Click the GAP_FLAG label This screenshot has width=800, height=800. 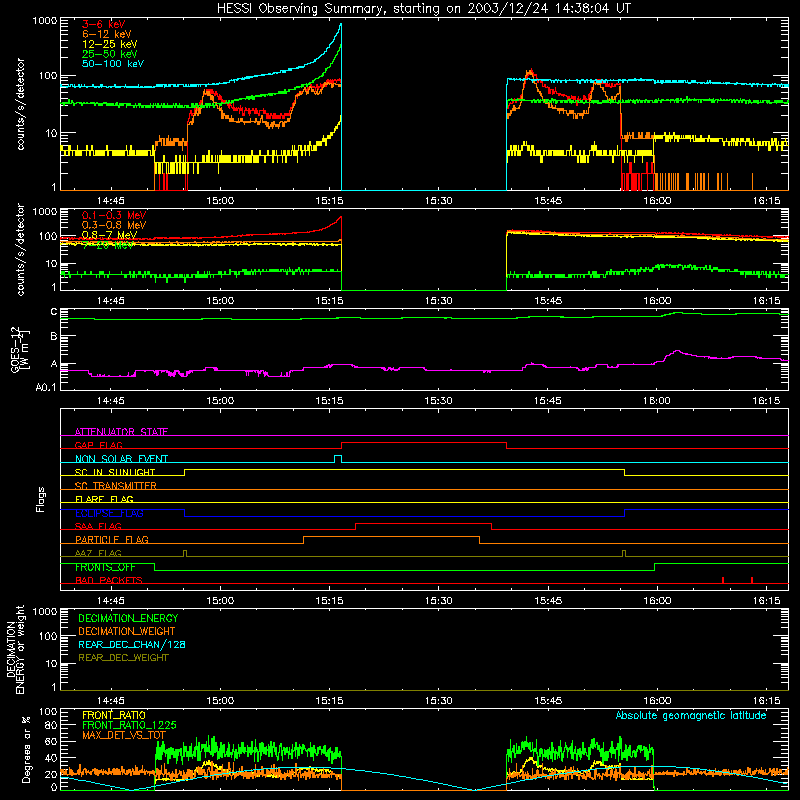(x=98, y=445)
